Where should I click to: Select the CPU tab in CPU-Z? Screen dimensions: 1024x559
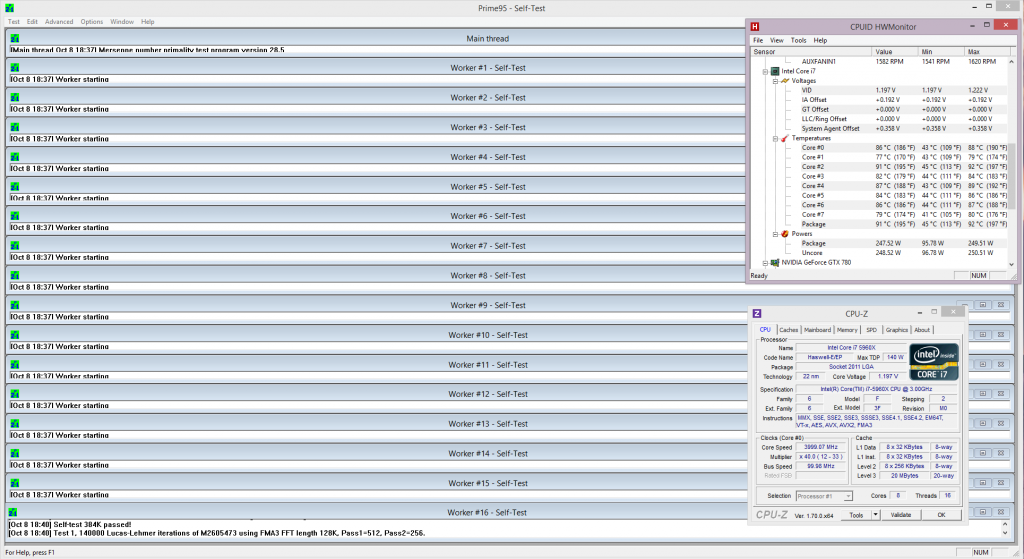[765, 330]
